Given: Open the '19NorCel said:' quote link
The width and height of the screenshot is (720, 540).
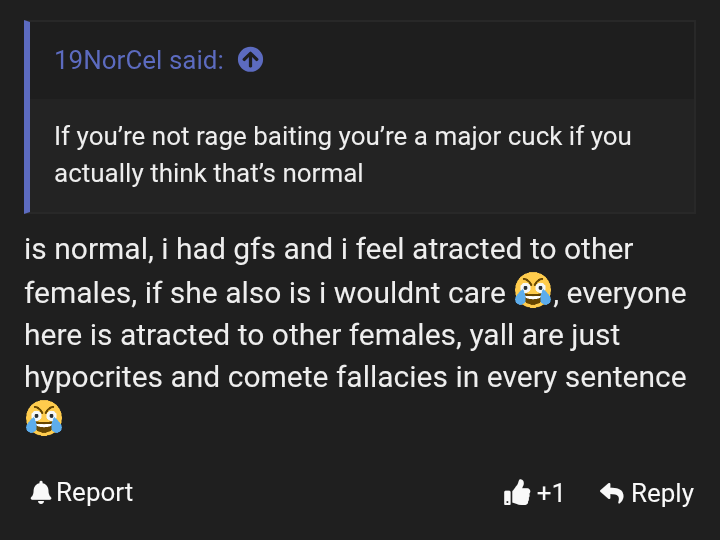Looking at the screenshot, I should 139,60.
